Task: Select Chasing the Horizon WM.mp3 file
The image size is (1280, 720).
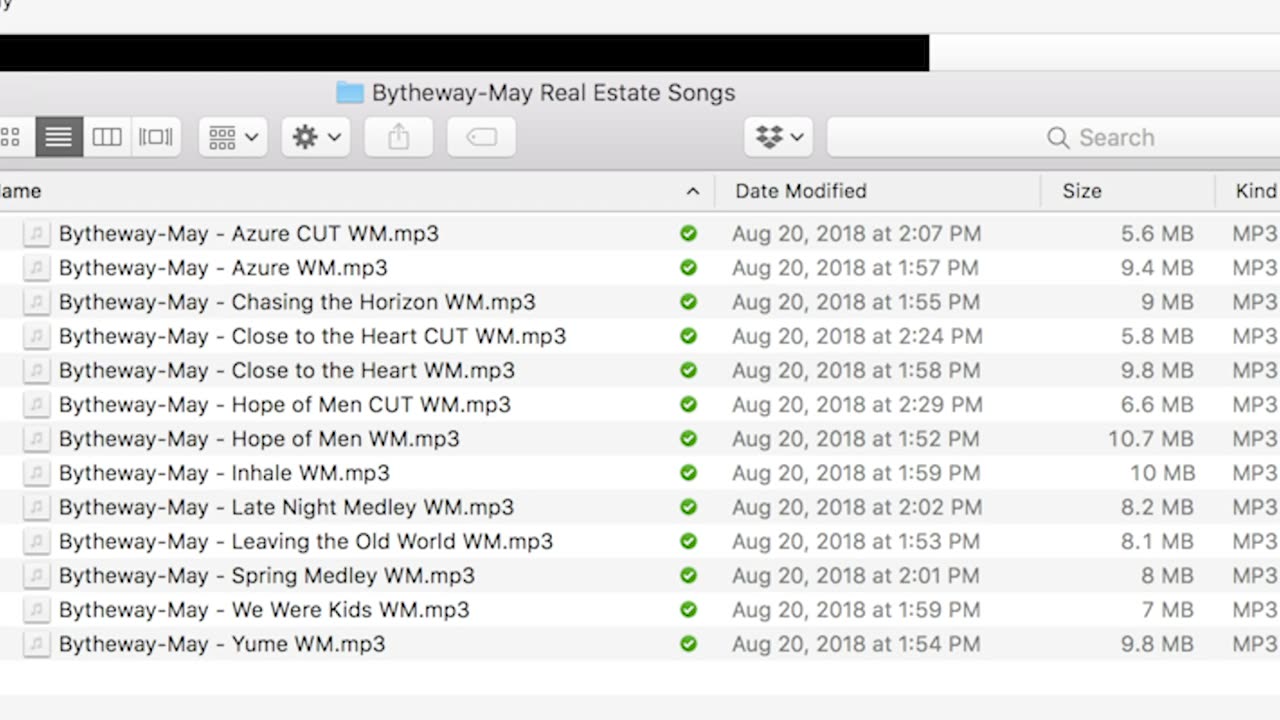Action: 297,302
